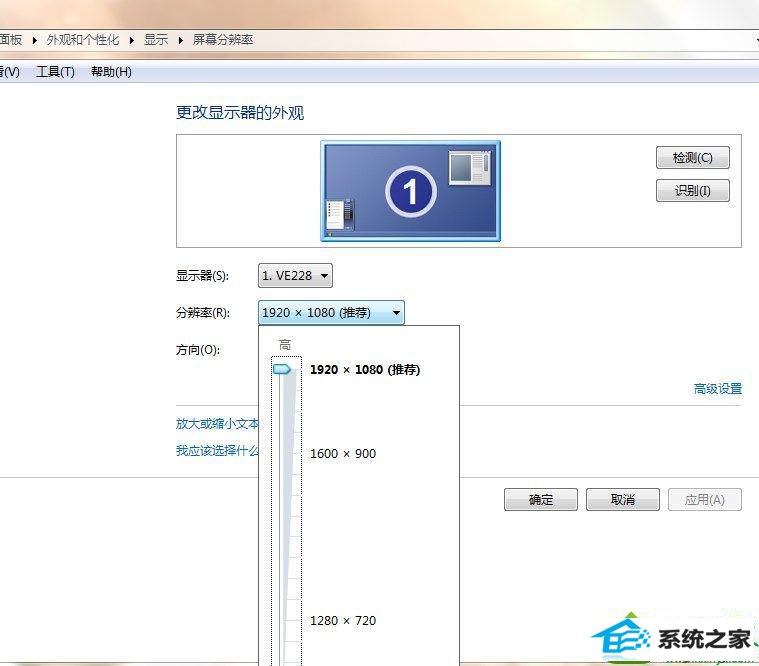The width and height of the screenshot is (759, 666).
Task: Open the 放大或缩小文本 link
Action: [x=217, y=424]
